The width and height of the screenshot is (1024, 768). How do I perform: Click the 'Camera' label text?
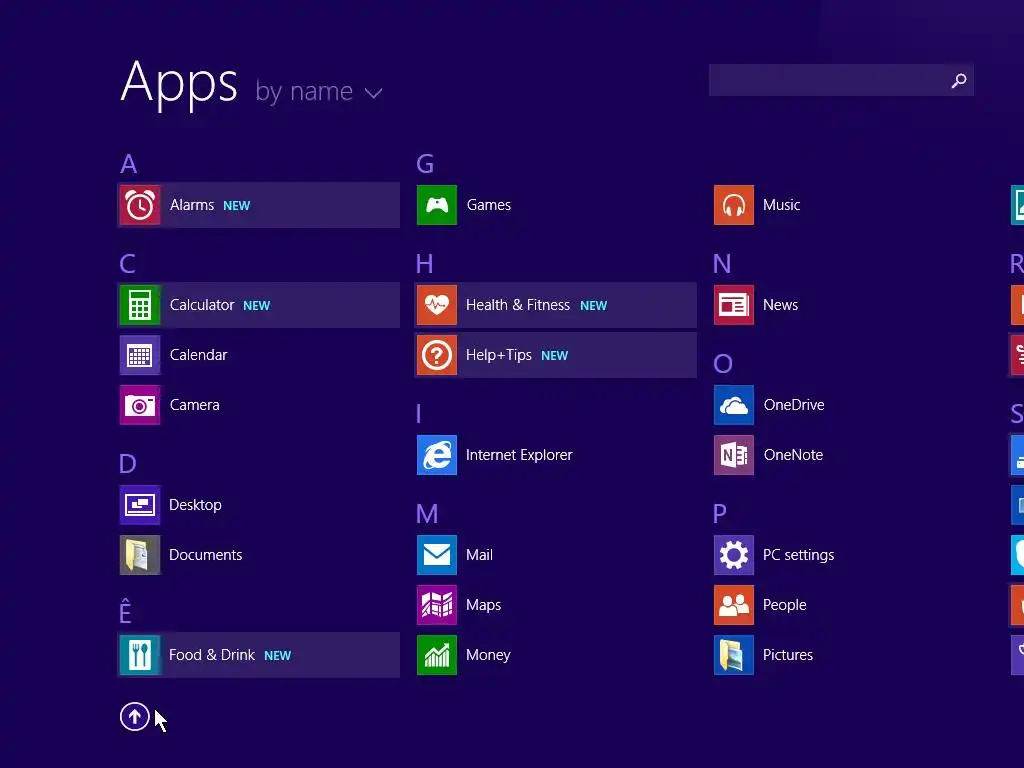(195, 405)
